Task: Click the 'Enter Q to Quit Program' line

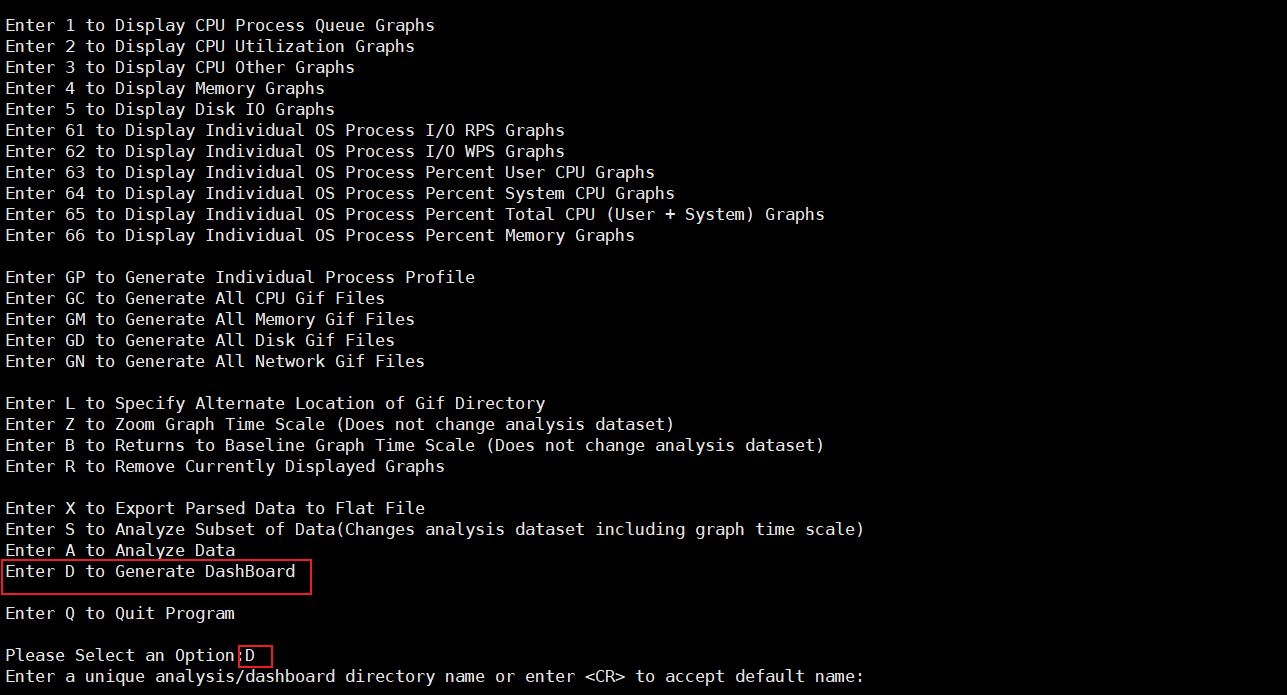Action: [x=120, y=613]
